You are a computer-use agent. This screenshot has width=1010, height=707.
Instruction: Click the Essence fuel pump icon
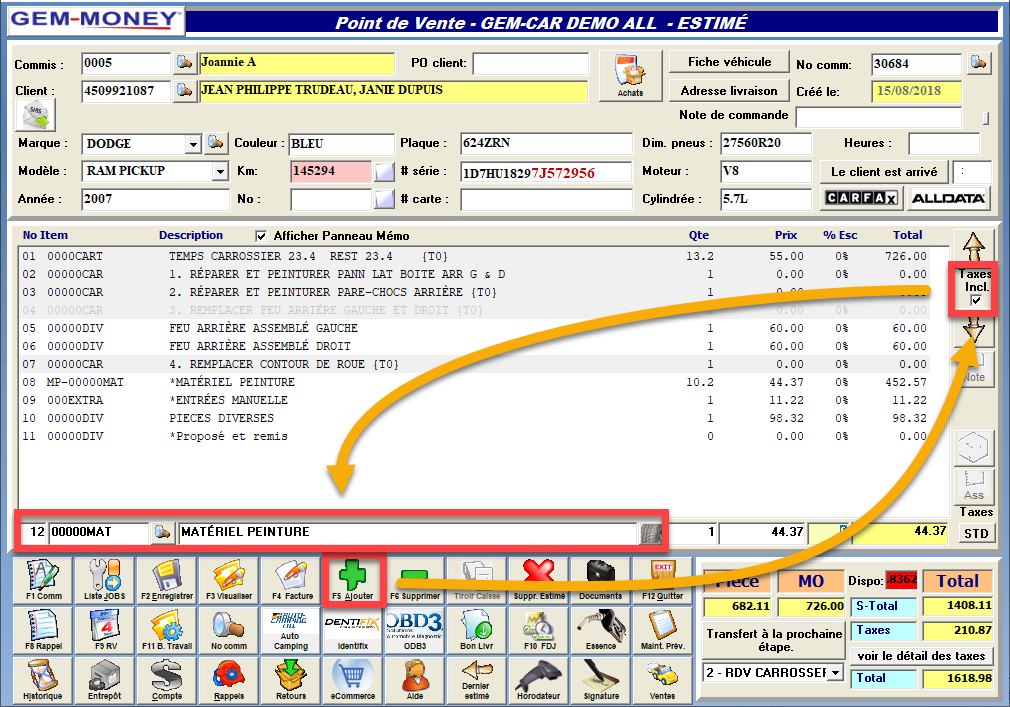[600, 630]
